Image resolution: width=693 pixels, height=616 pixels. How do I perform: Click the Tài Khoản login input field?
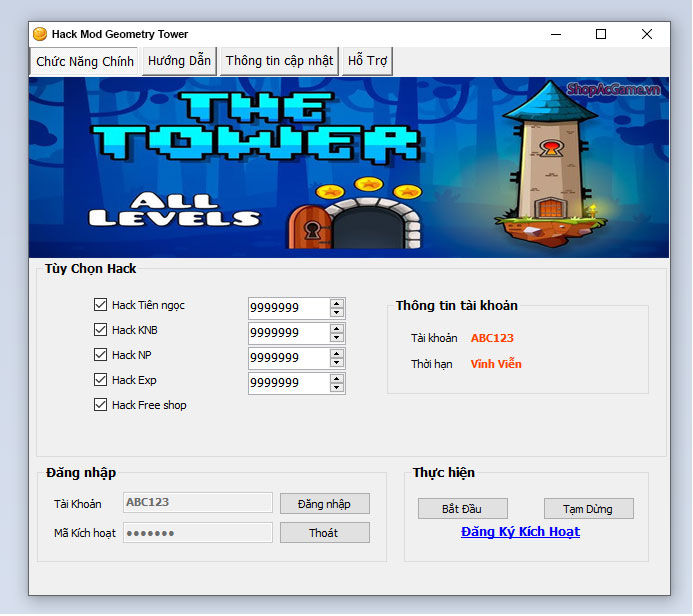point(198,503)
